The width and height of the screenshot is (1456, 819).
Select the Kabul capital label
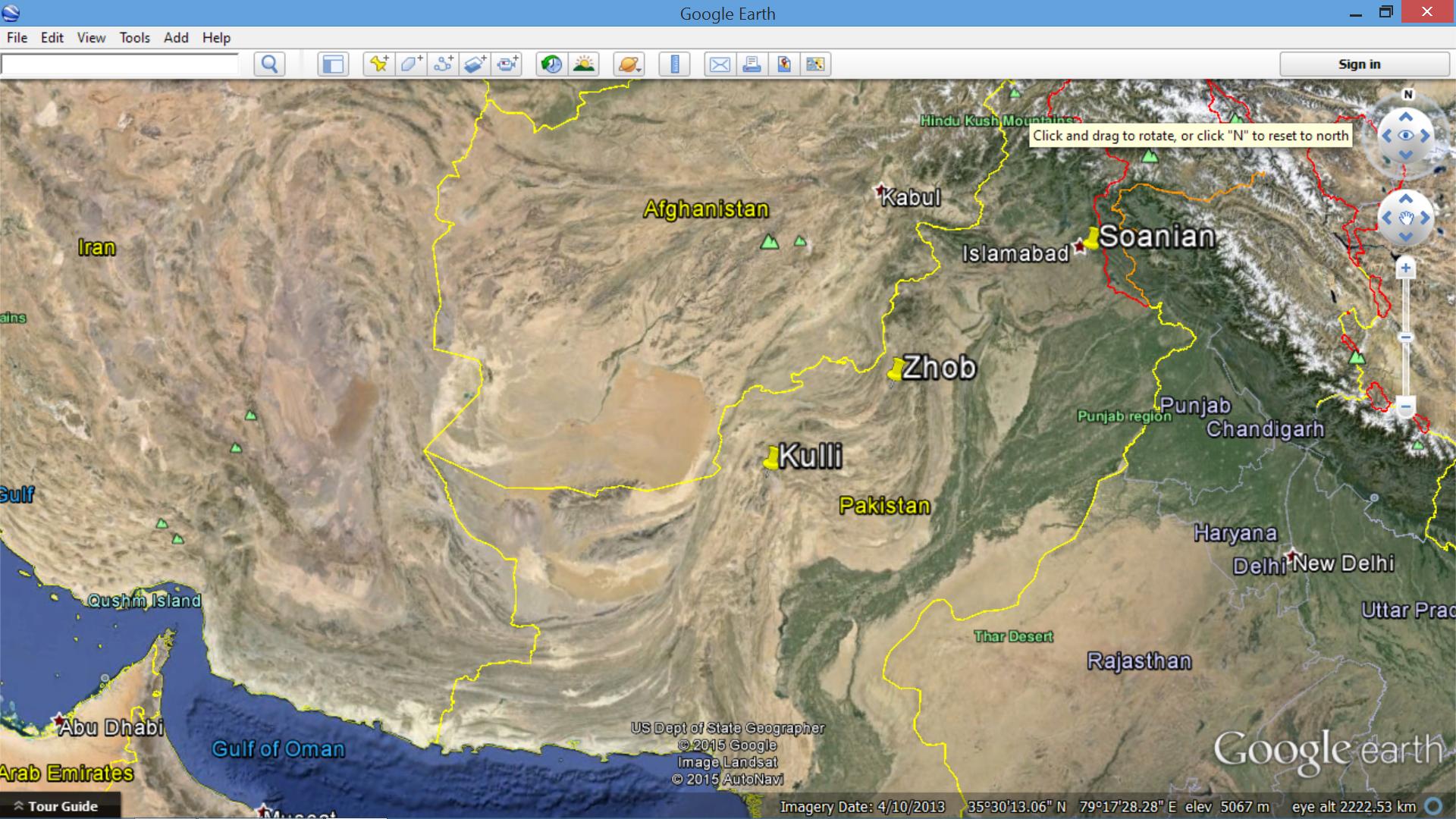coord(911,197)
